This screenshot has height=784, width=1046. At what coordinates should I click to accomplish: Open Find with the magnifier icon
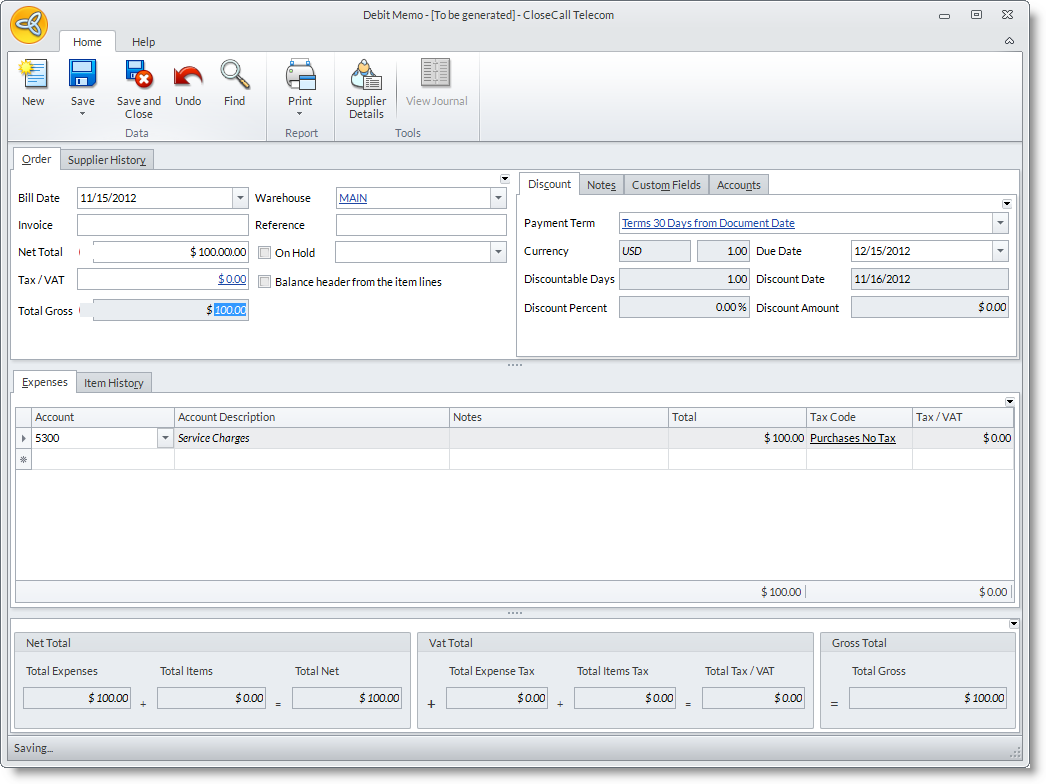234,75
